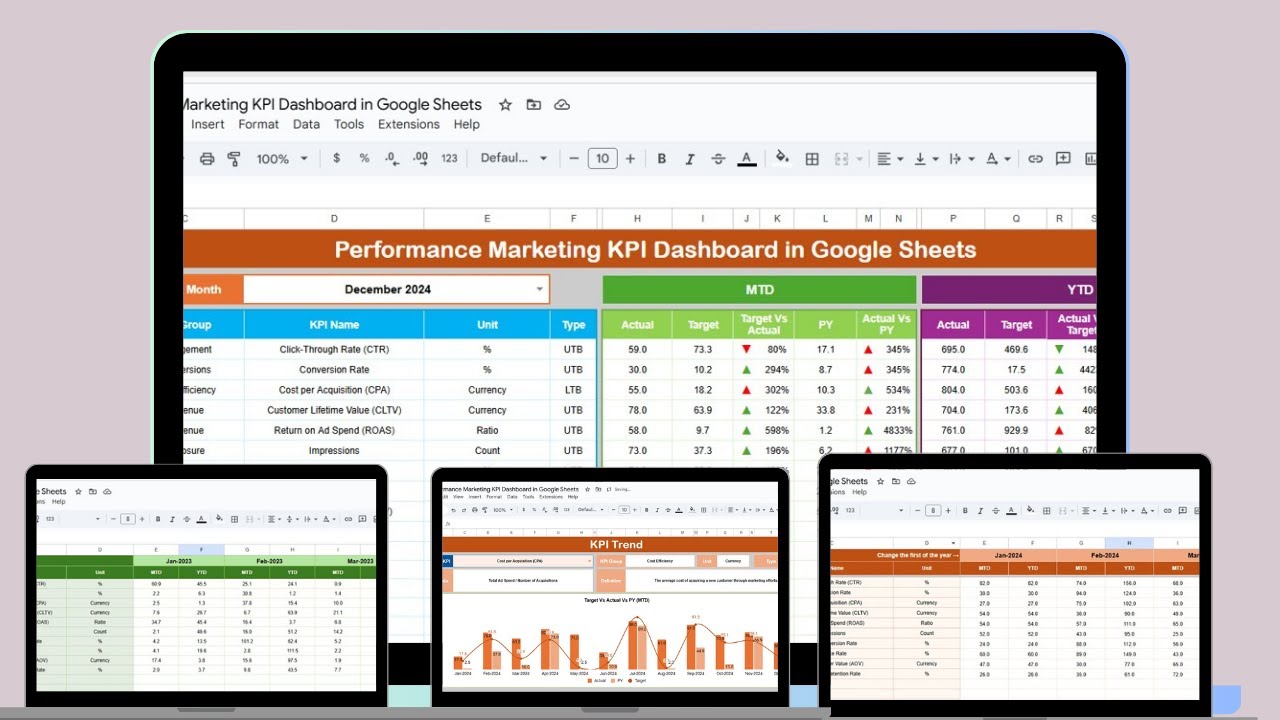Screen dimensions: 1280x720
Task: Star the document in the left laptop window
Action: pyautogui.click(x=78, y=491)
